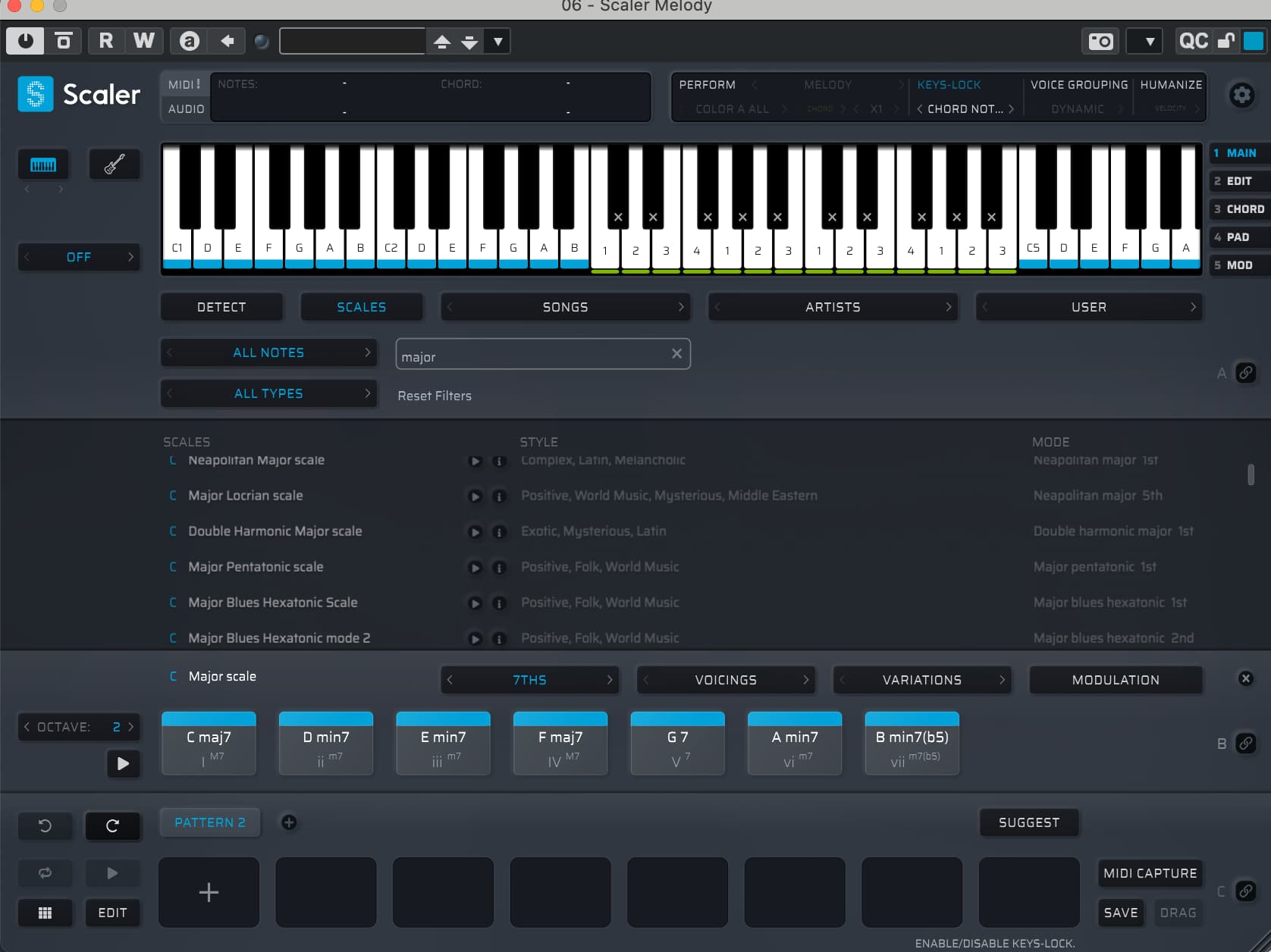Toggle the Write automation W button
The image size is (1271, 952).
pyautogui.click(x=144, y=41)
